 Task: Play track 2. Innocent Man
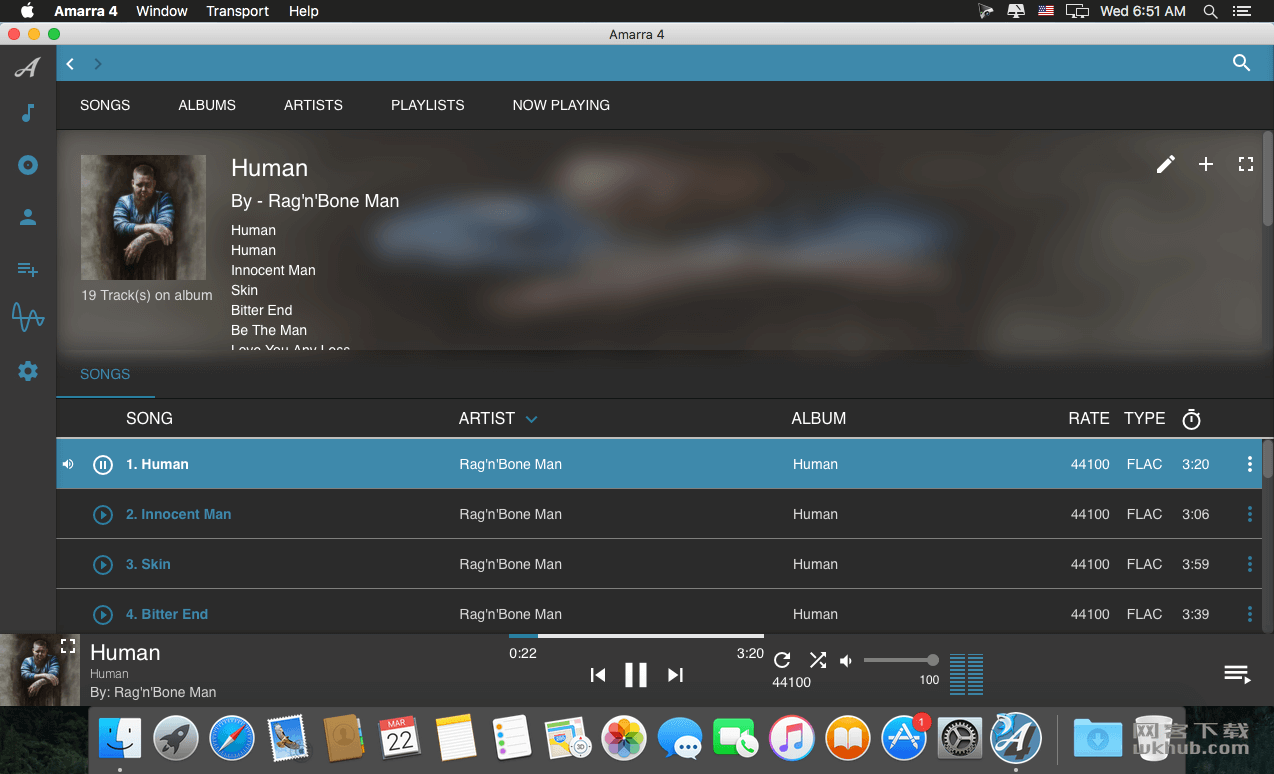(x=102, y=514)
